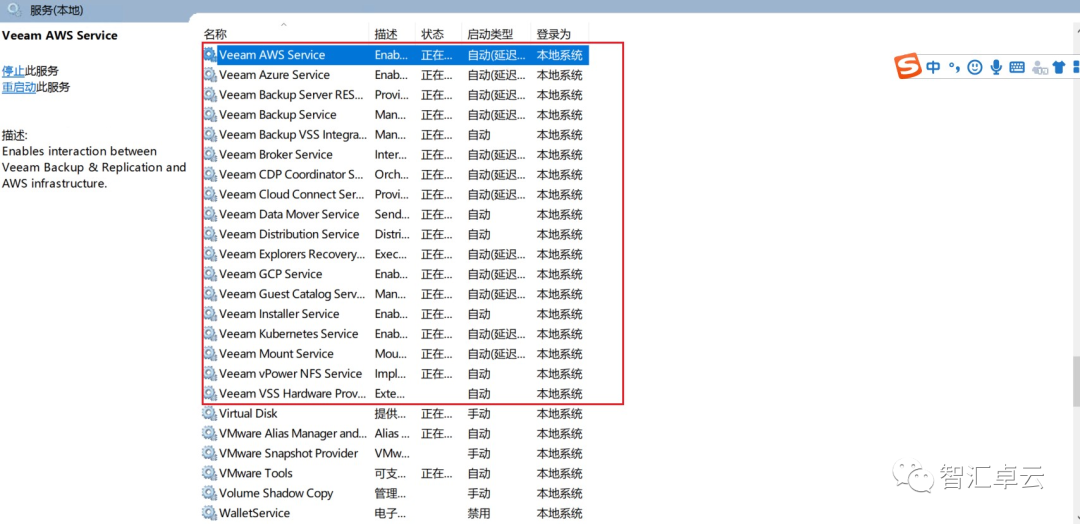Sort by the 登录为 column header

click(x=554, y=34)
